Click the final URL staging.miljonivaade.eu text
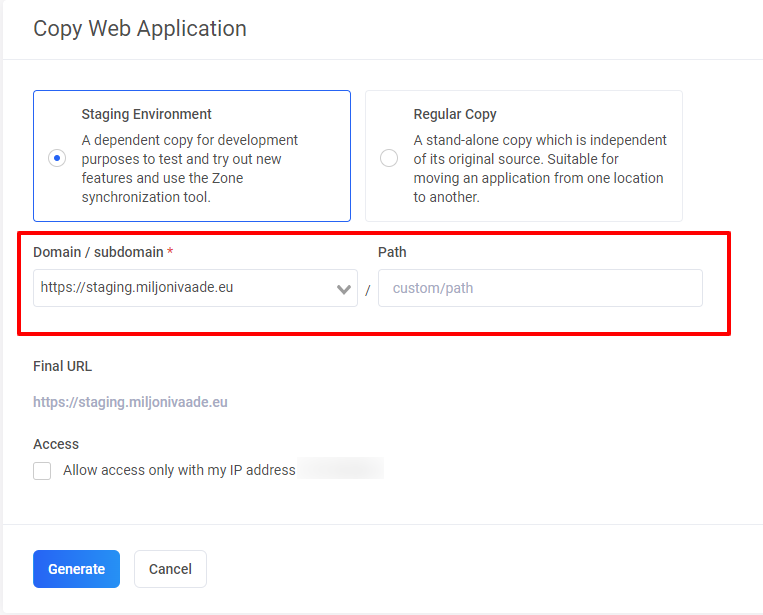This screenshot has width=763, height=615. pyautogui.click(x=130, y=402)
